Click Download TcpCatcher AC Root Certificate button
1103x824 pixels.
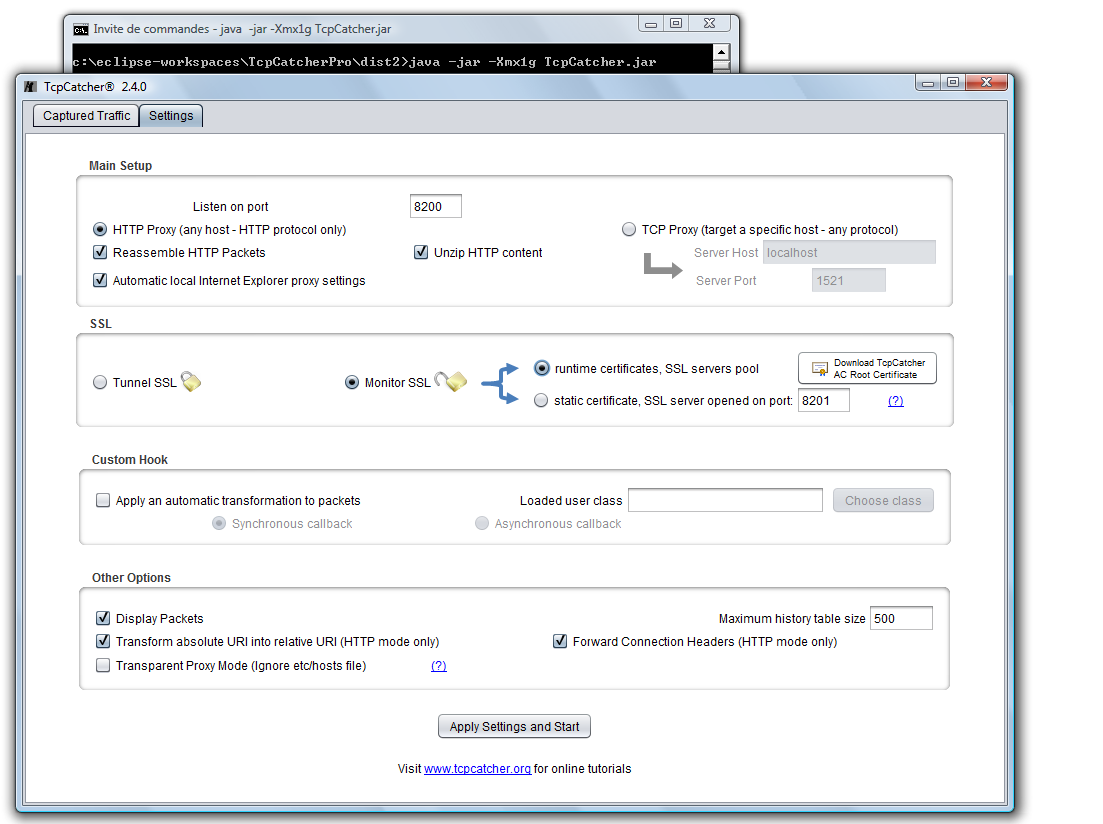(x=867, y=368)
